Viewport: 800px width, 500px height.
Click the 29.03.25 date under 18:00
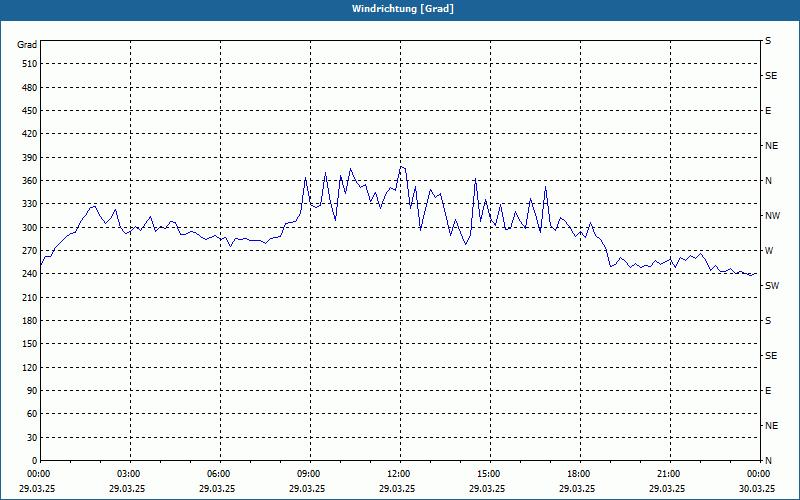[x=577, y=488]
